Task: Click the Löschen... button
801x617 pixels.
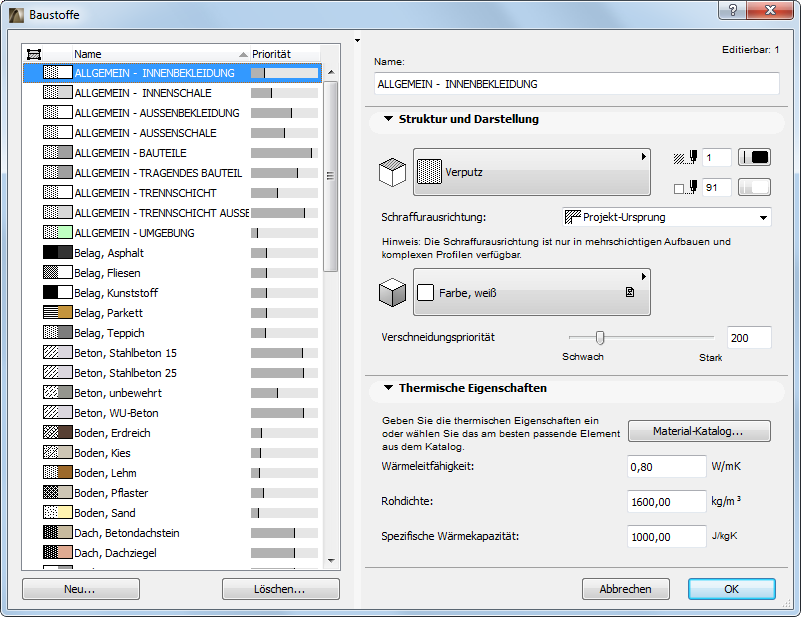Action: pyautogui.click(x=280, y=589)
